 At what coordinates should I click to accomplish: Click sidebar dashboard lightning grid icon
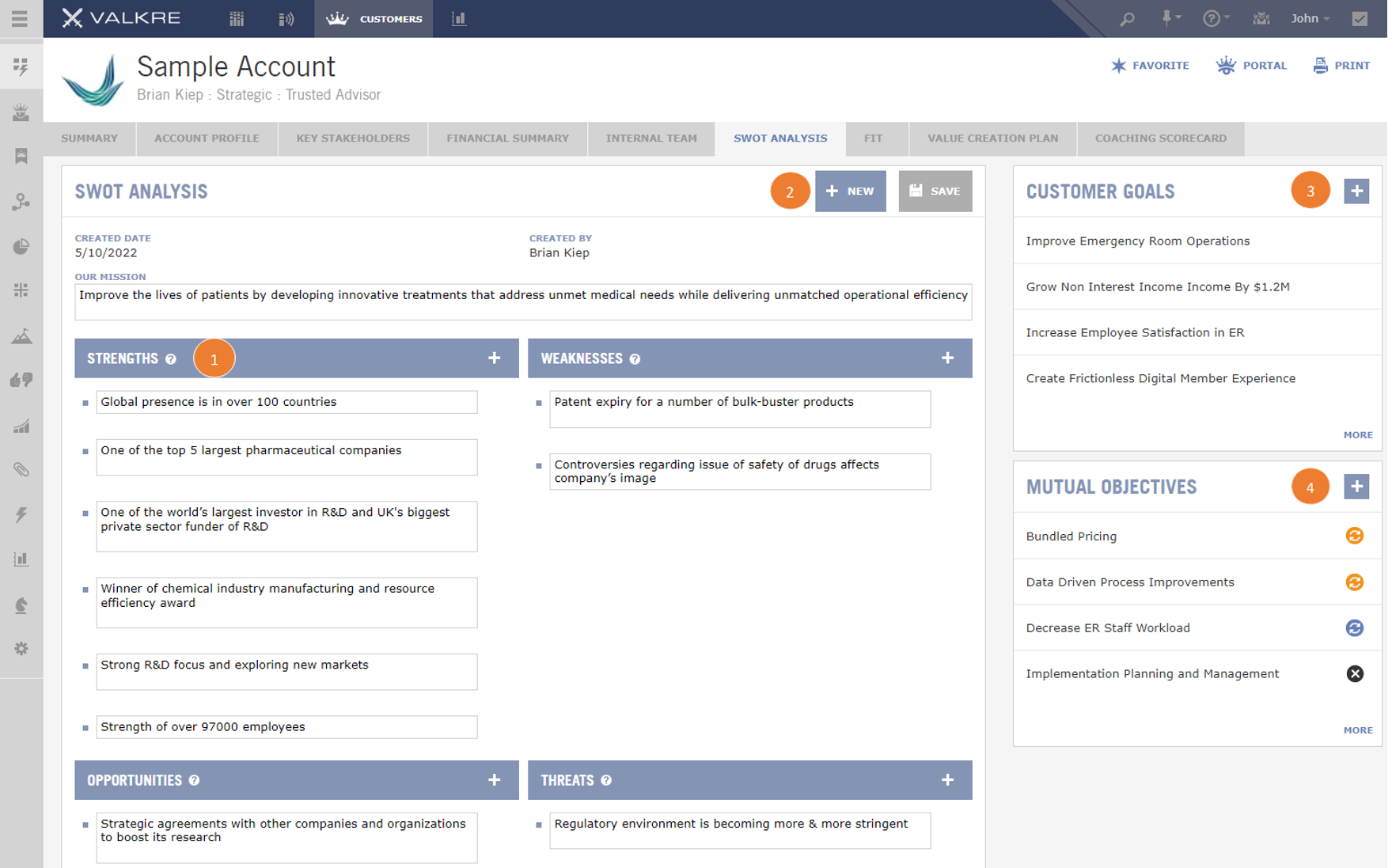pyautogui.click(x=21, y=66)
